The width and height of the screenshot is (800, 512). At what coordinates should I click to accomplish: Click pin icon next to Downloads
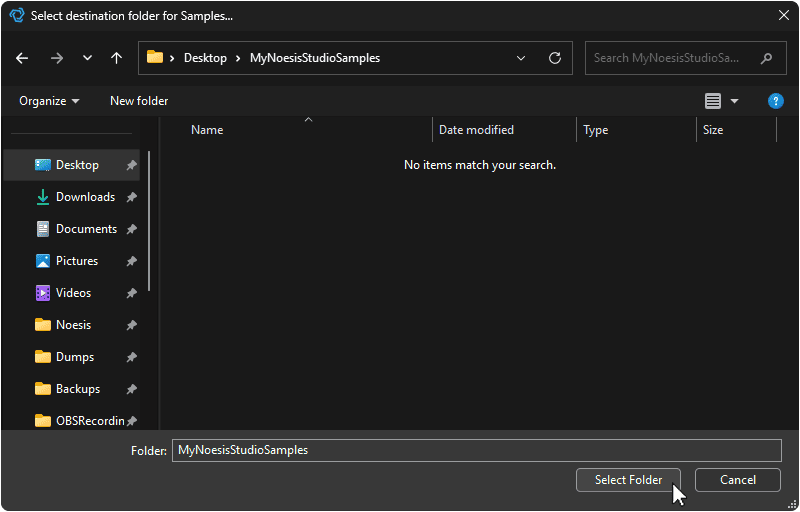[132, 197]
